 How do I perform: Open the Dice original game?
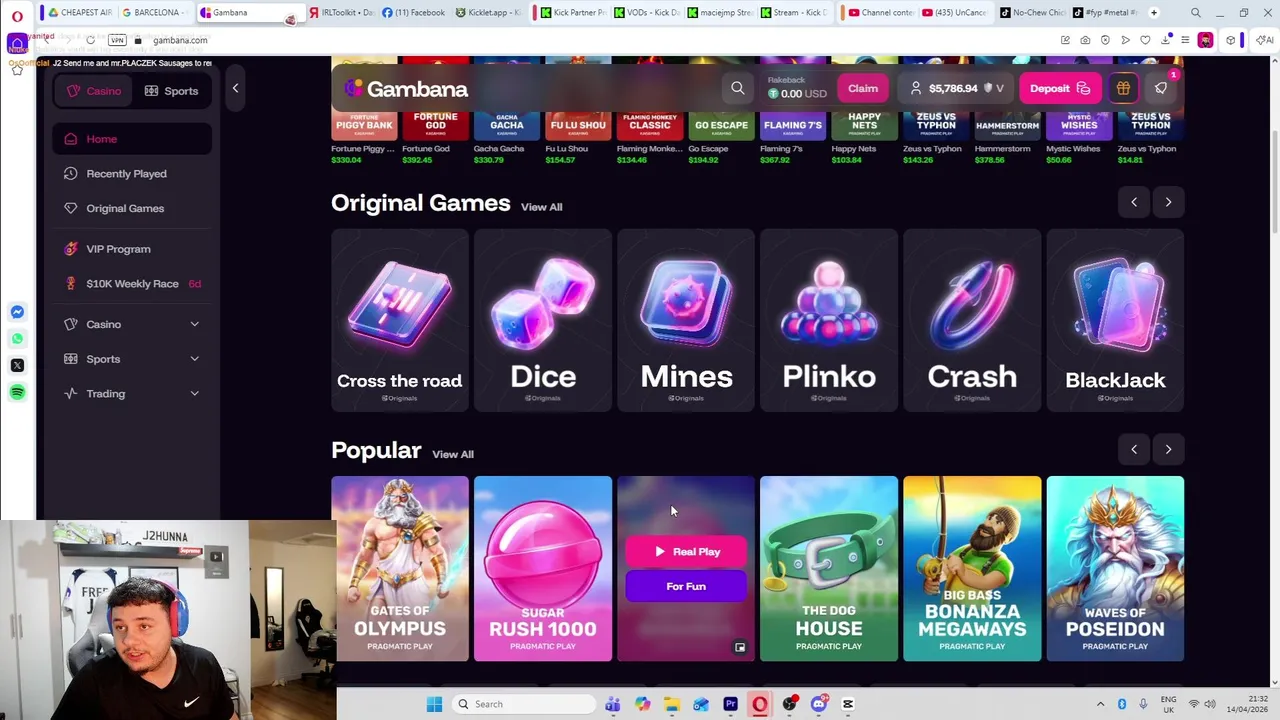pos(543,320)
